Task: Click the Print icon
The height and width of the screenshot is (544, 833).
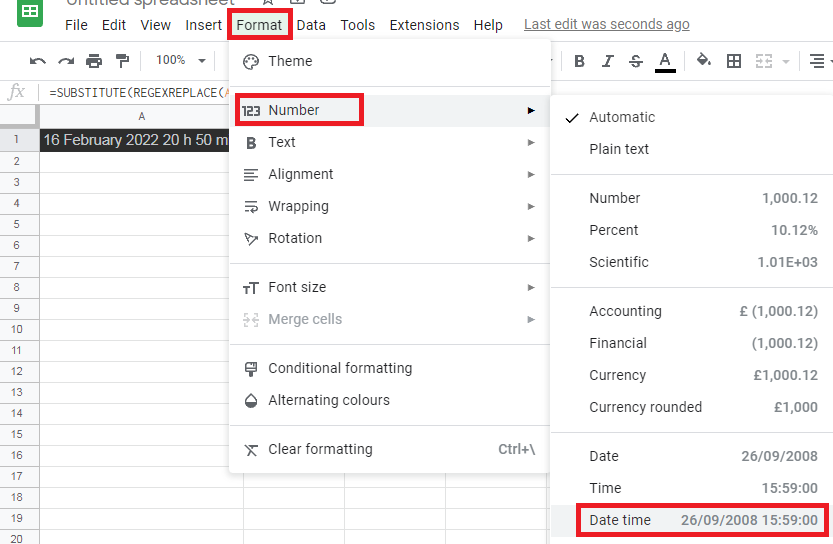Action: 94,61
